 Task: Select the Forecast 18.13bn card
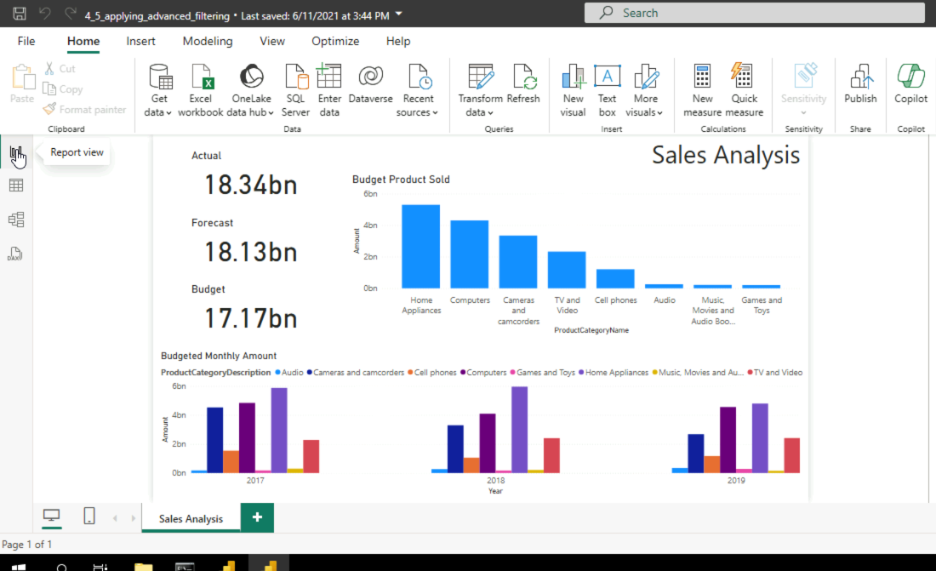[x=251, y=252]
